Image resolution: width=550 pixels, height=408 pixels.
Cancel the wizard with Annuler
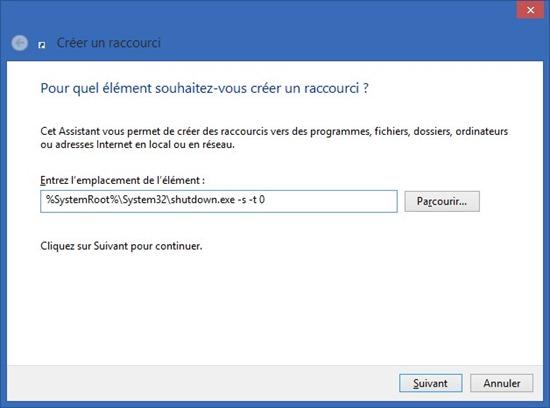pos(502,383)
